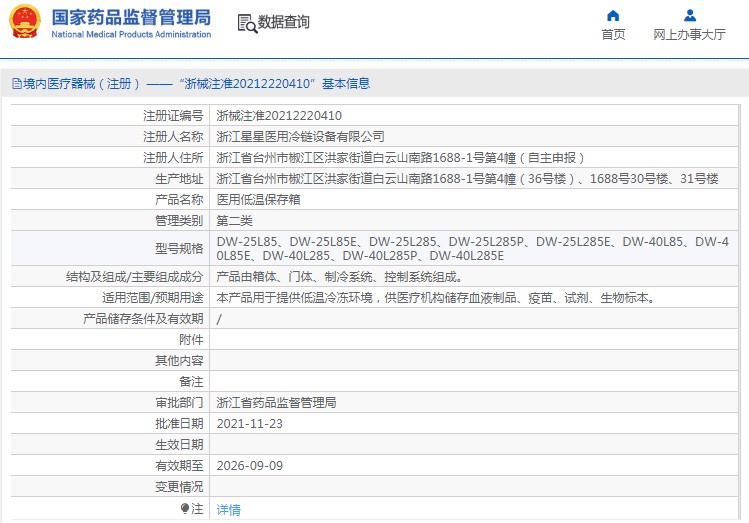This screenshot has width=749, height=523.
Task: Click the 其他内容 label
Action: coord(179,361)
